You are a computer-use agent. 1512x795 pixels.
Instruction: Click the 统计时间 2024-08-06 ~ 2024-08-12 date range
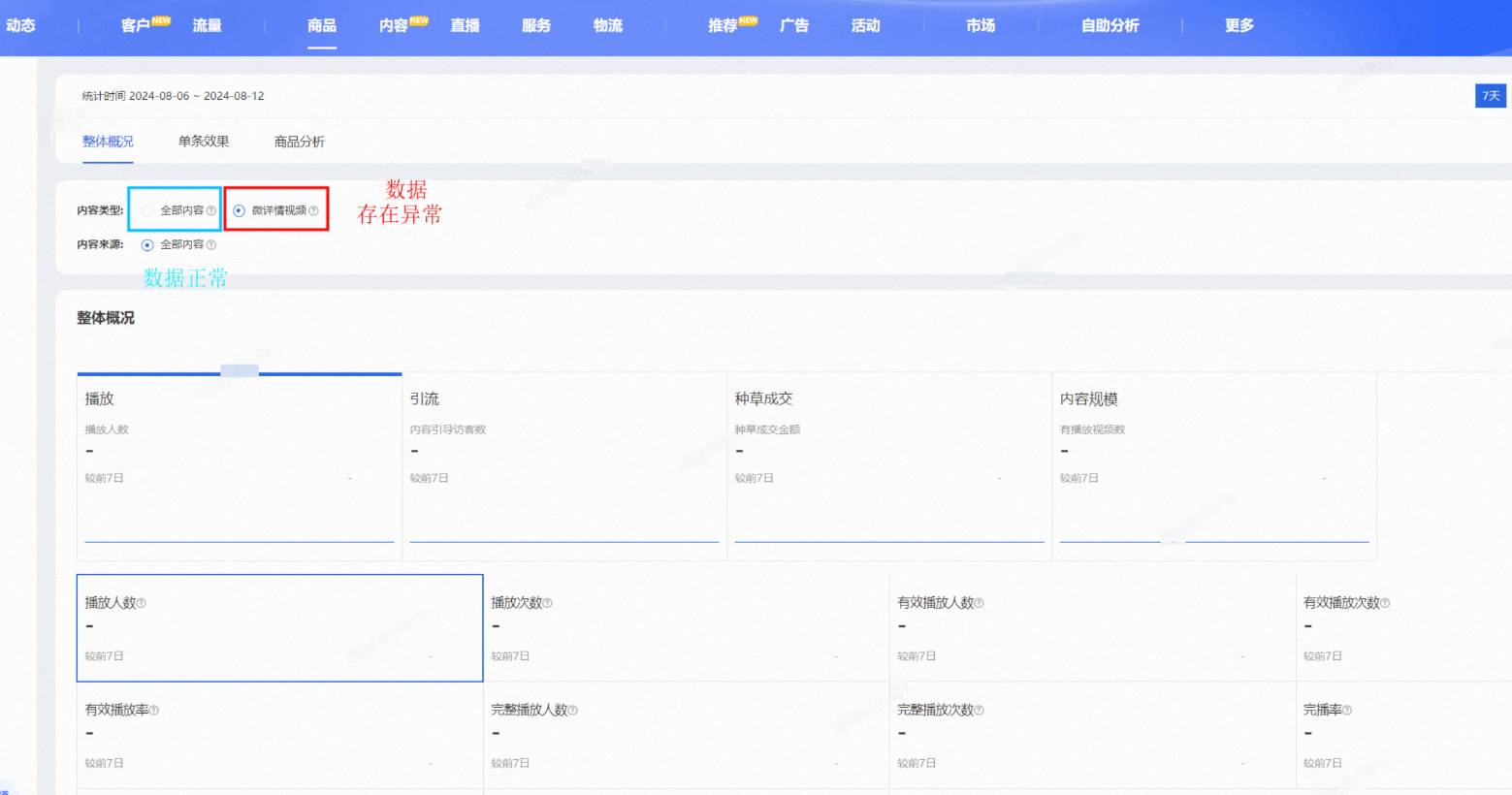pyautogui.click(x=173, y=96)
